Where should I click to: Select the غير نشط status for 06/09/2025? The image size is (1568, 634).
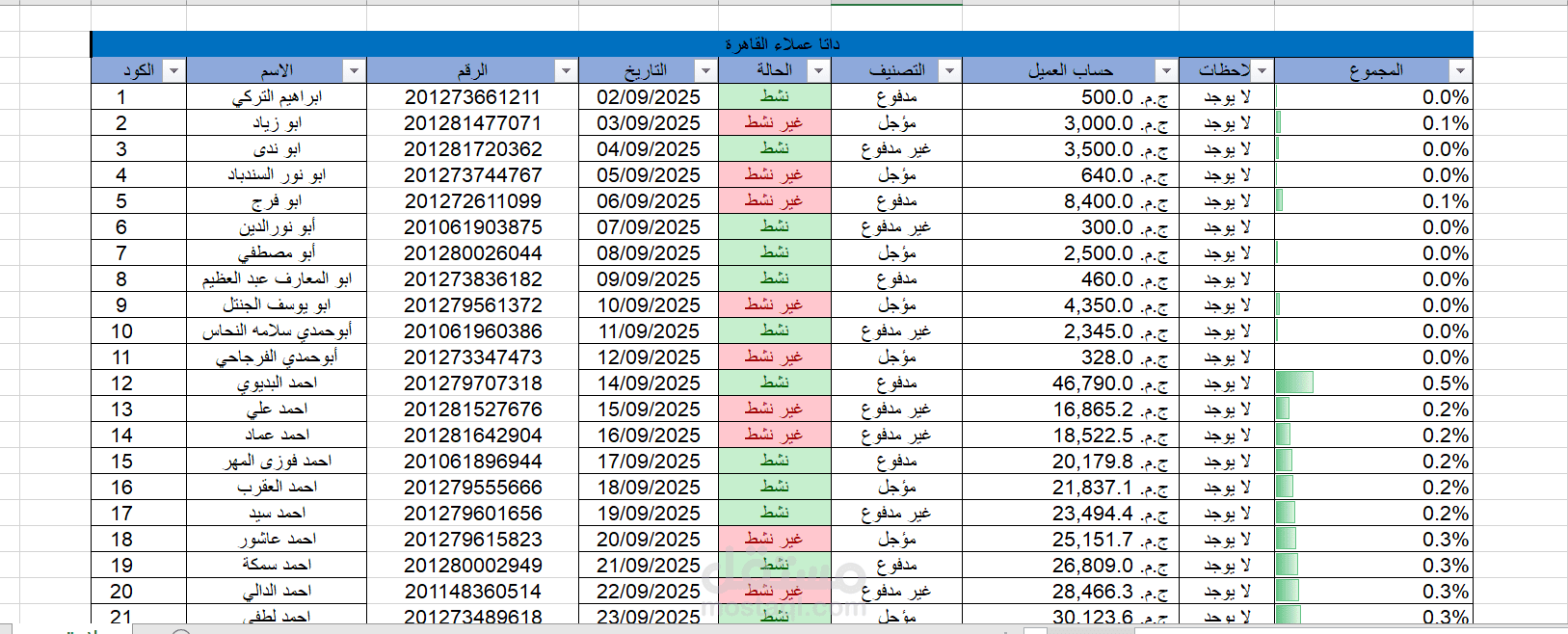775,201
